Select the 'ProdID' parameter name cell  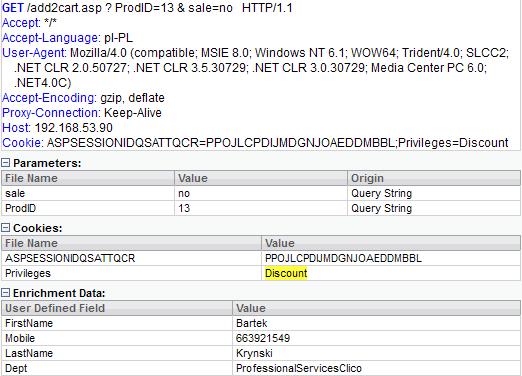point(88,208)
